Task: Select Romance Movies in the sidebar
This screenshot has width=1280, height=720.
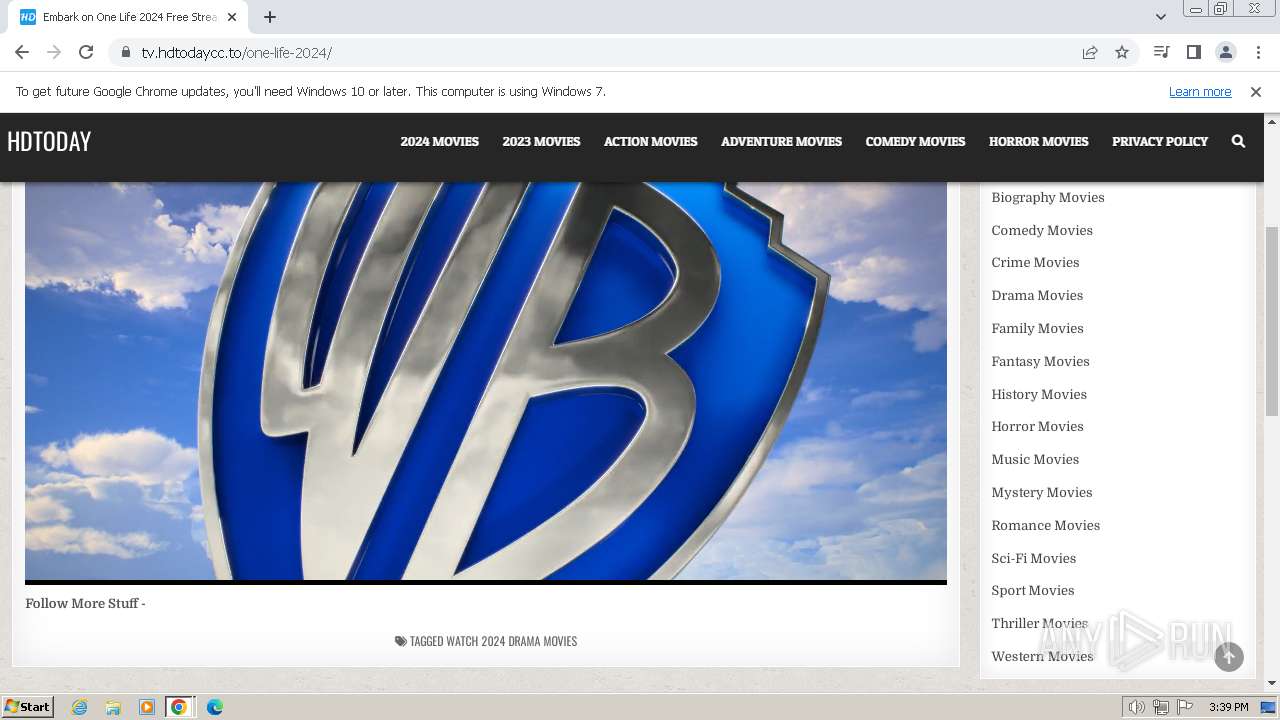Action: tap(1045, 525)
